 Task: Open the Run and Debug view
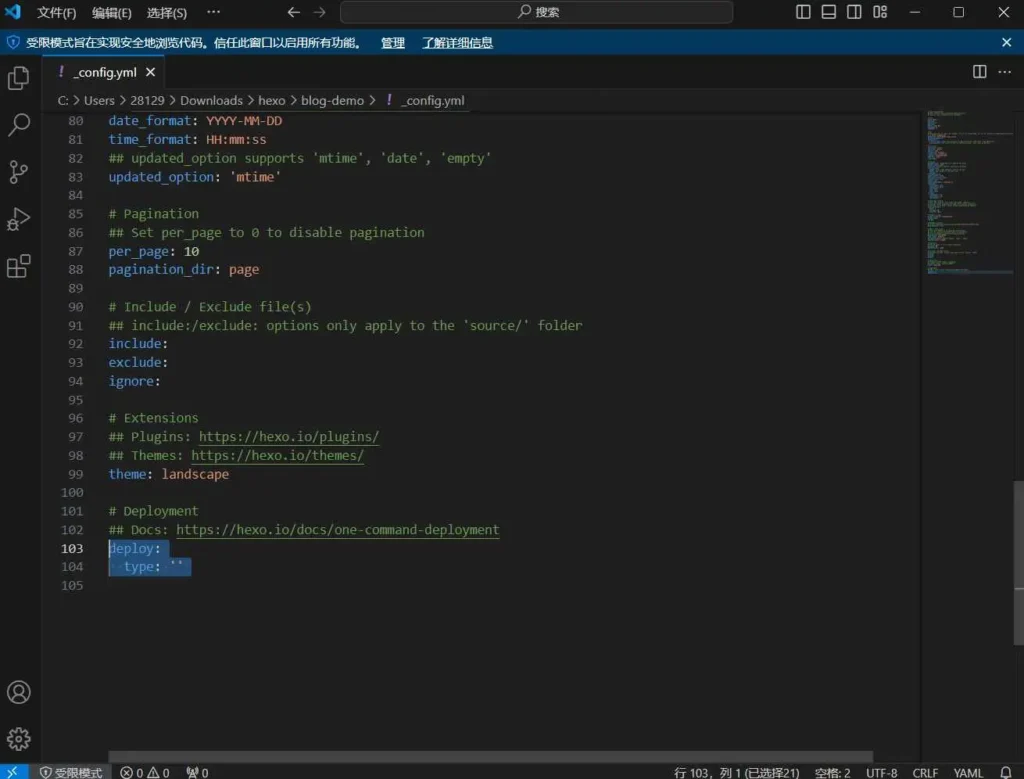(x=19, y=219)
